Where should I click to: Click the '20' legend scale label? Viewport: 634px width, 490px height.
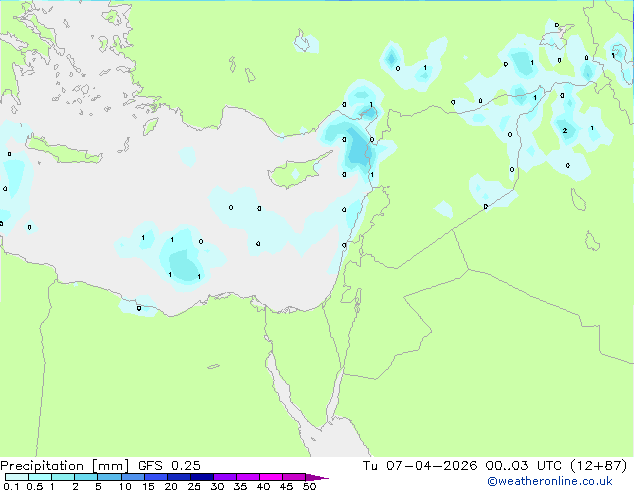171,486
